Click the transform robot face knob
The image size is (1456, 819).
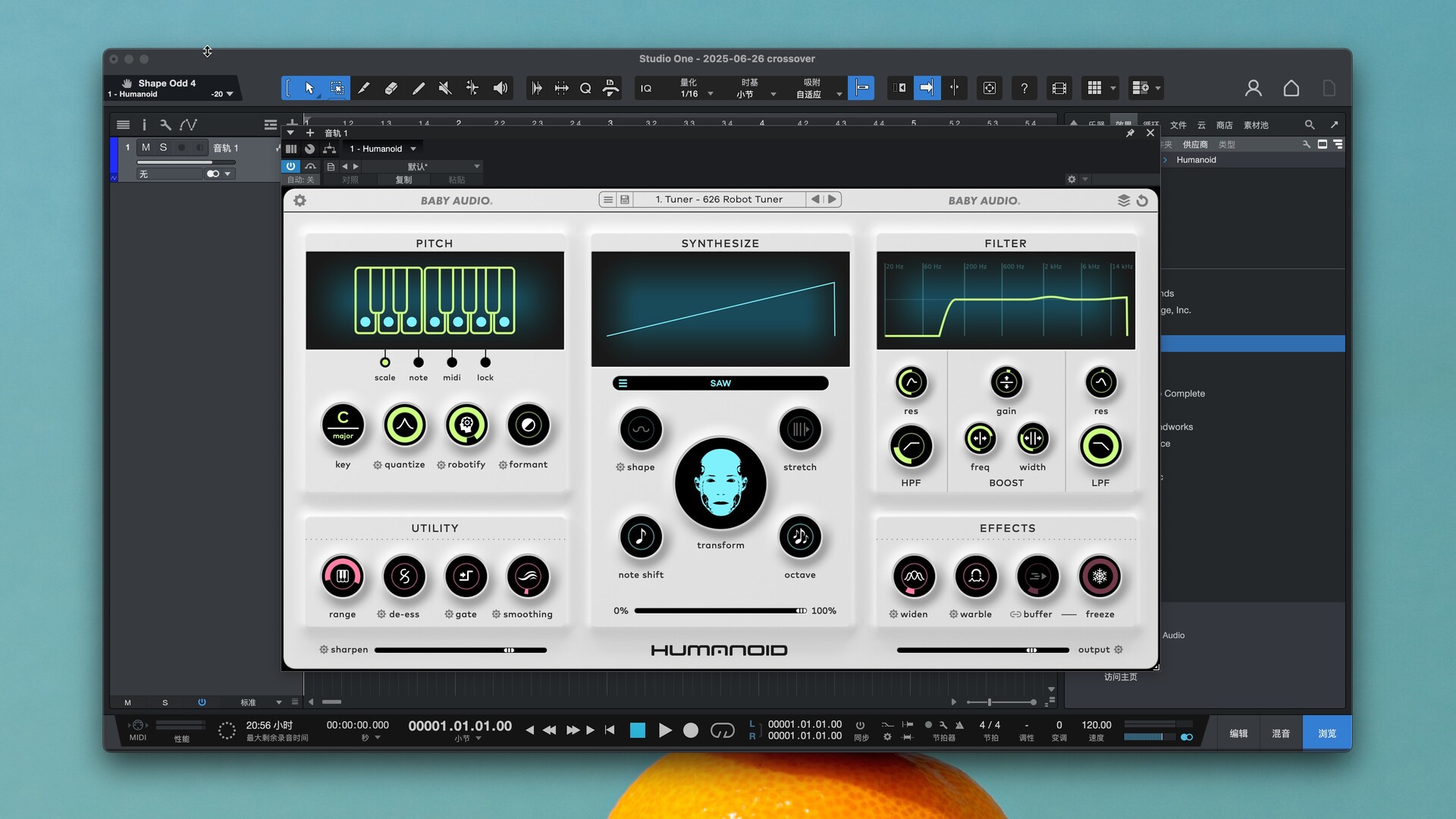click(x=720, y=484)
